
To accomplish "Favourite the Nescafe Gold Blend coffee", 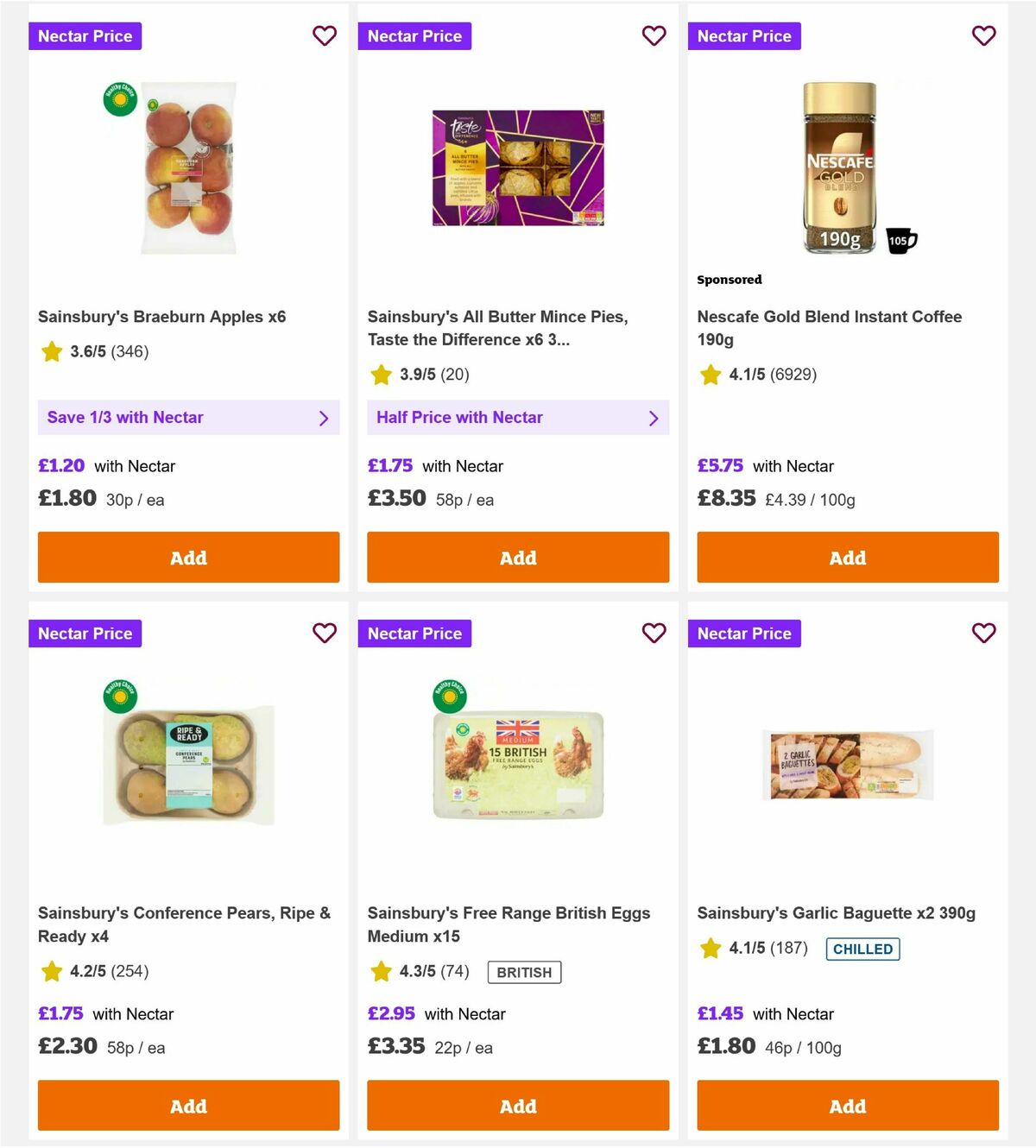I will pyautogui.click(x=983, y=36).
